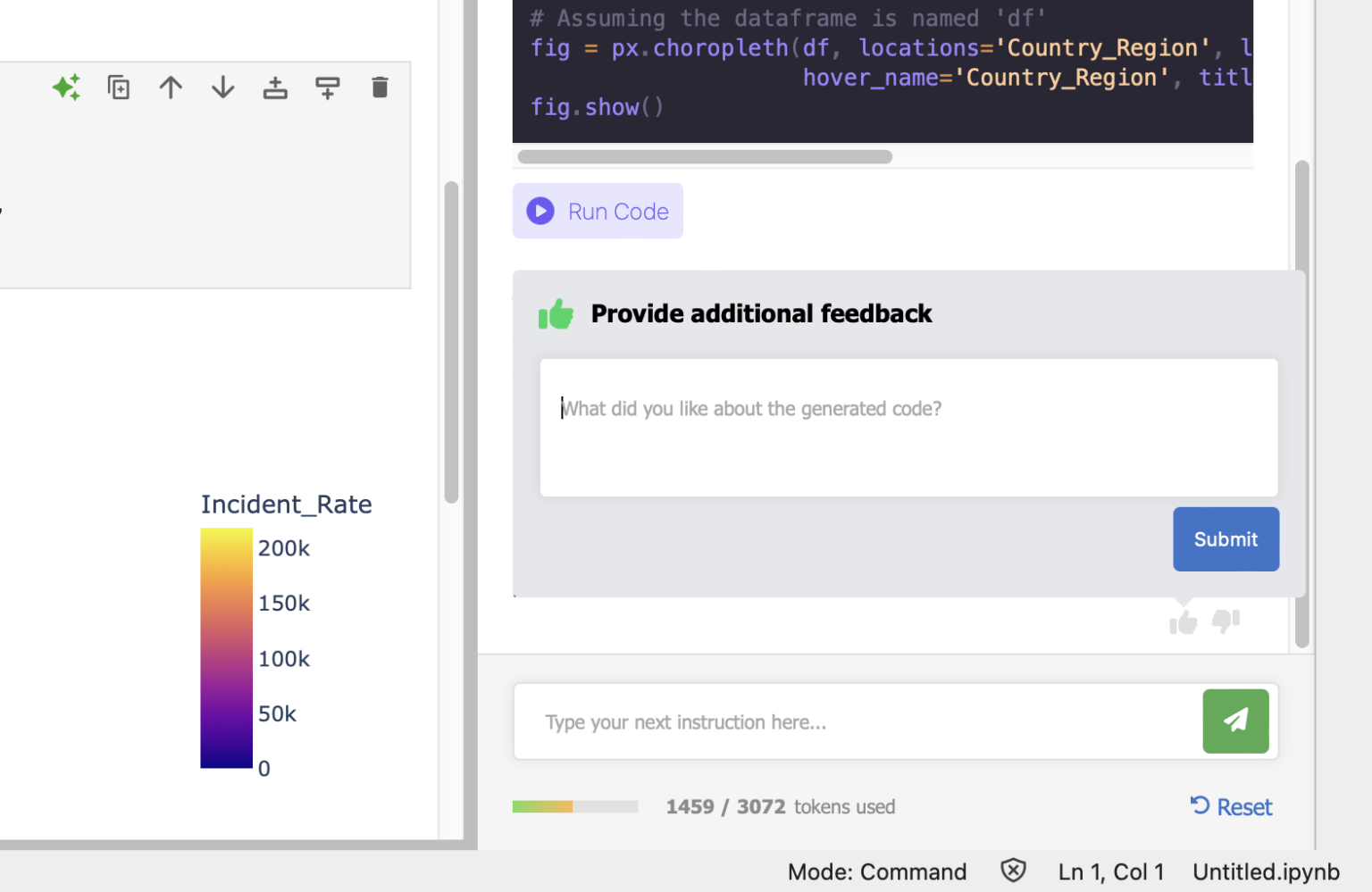Insert a new cell above
This screenshot has width=1372, height=892.
(x=274, y=88)
